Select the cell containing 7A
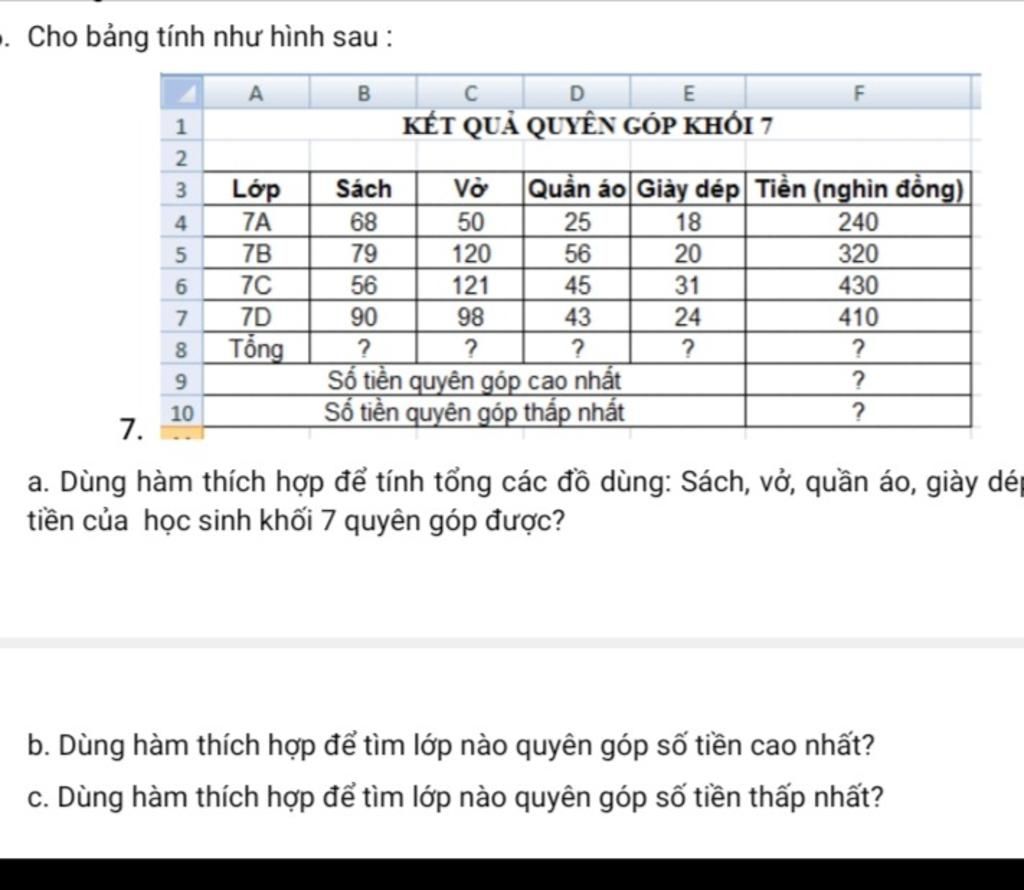Image resolution: width=1024 pixels, height=890 pixels. pyautogui.click(x=255, y=221)
